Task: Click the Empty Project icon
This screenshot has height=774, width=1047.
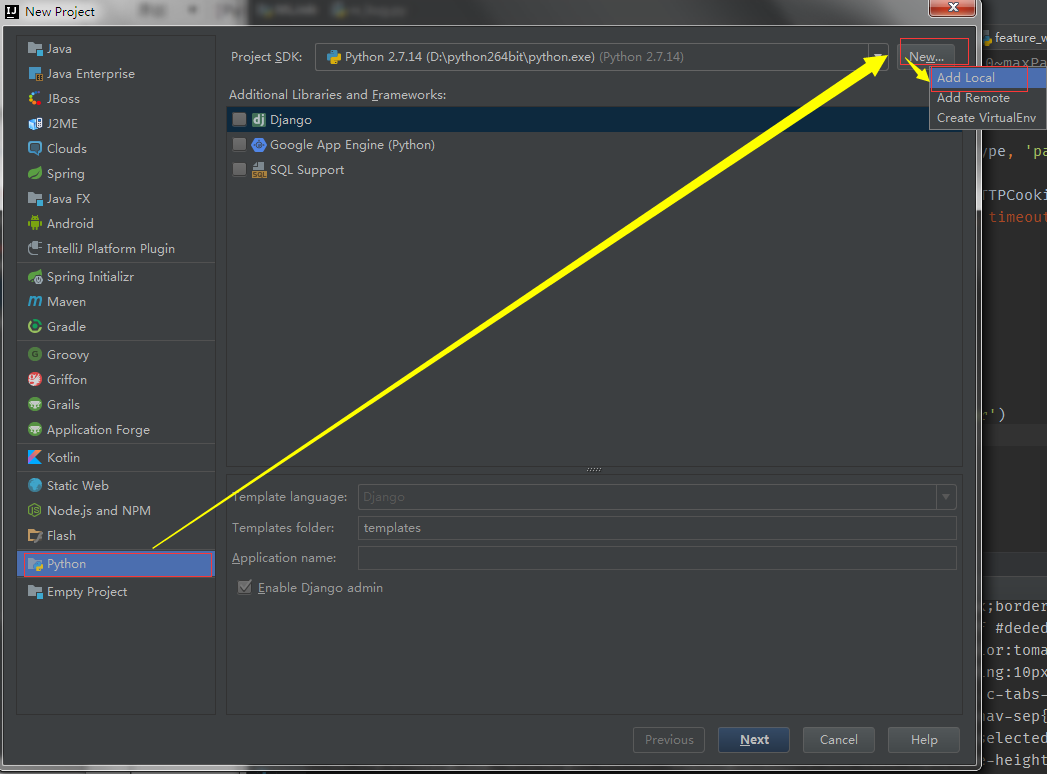Action: coord(35,592)
